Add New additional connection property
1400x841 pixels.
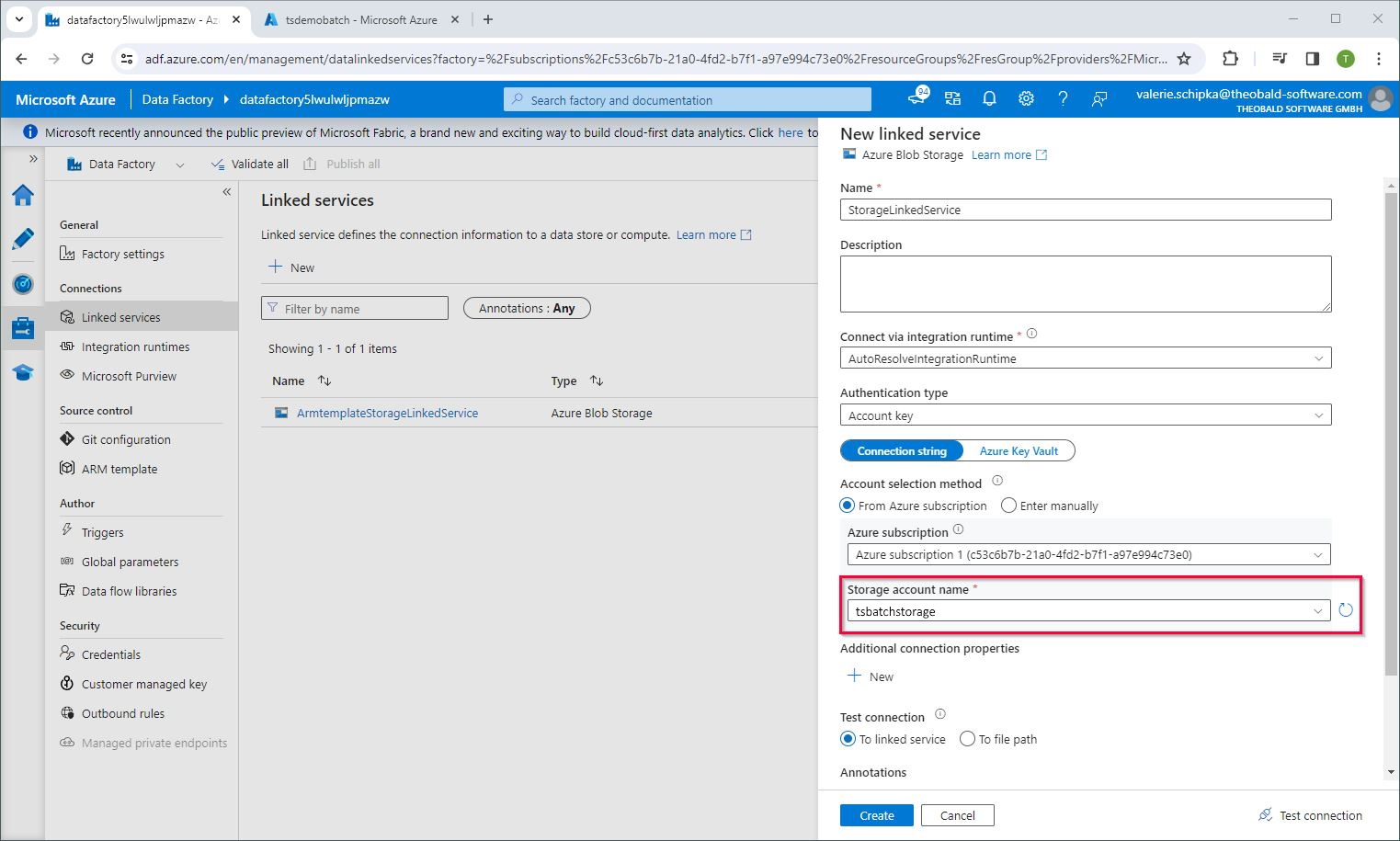[870, 676]
